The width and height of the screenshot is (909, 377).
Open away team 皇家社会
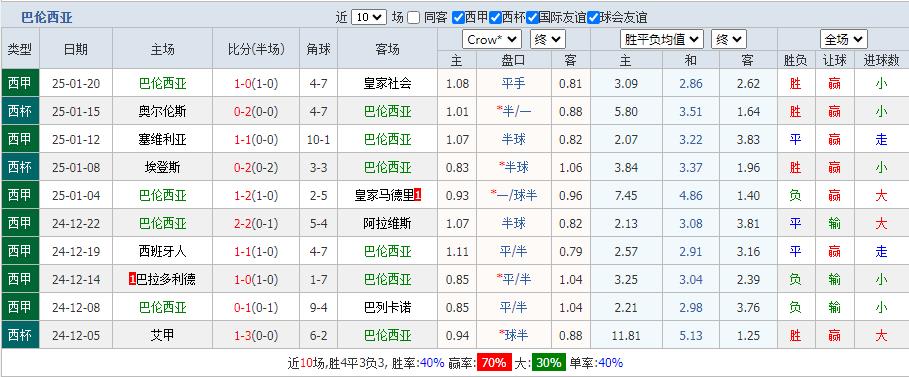click(388, 84)
